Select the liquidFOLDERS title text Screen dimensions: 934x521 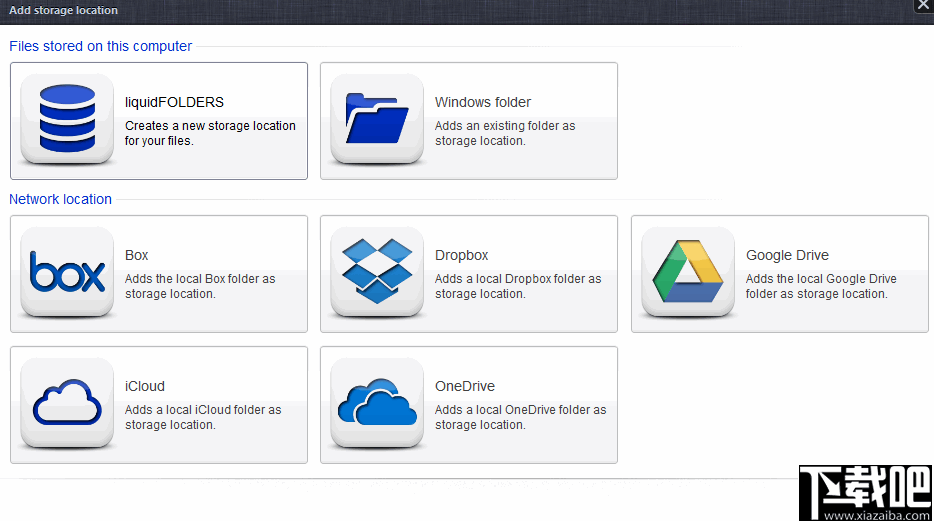175,102
